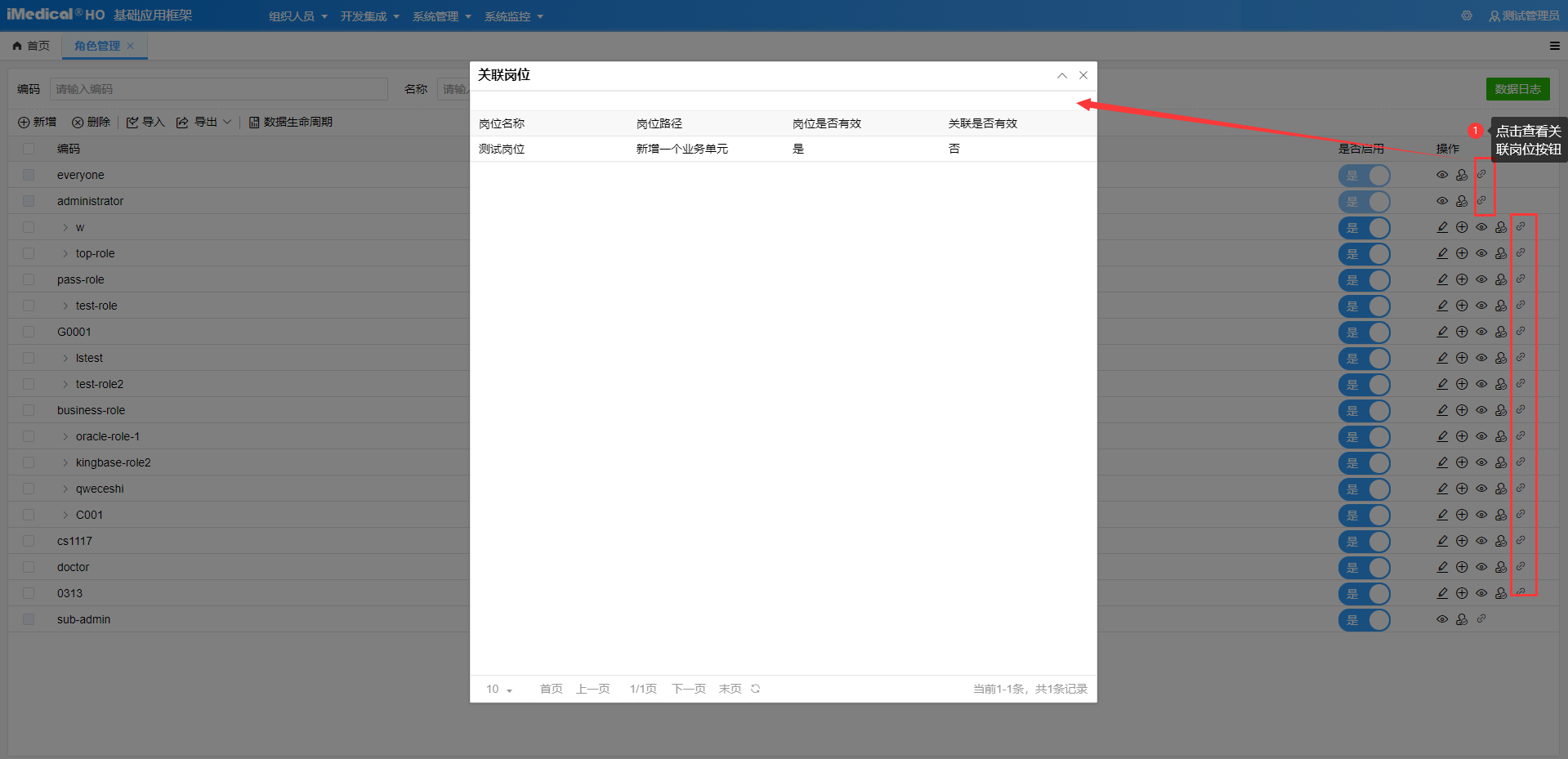Click the settings gear in the top bar
The width and height of the screenshot is (1568, 759).
1467,16
